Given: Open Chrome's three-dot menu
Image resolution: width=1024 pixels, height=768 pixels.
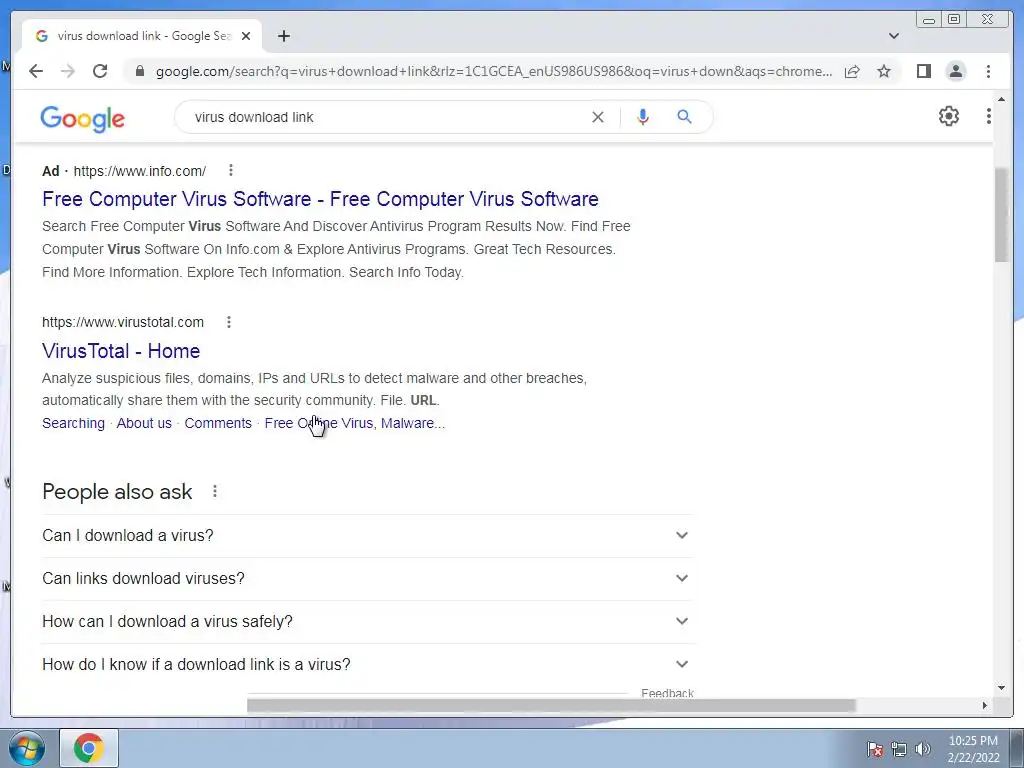Looking at the screenshot, I should 988,71.
